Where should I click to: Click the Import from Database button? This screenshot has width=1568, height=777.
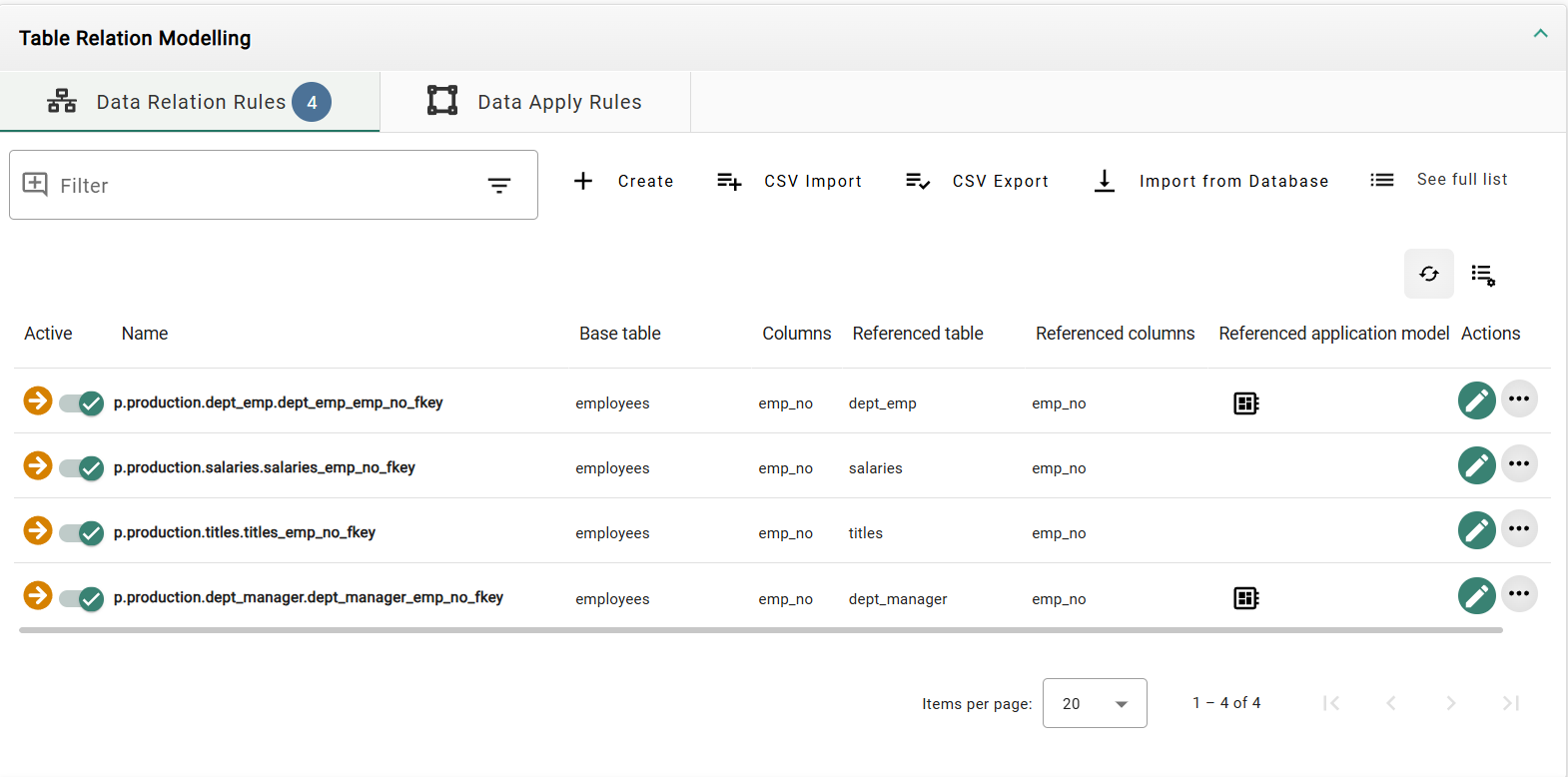click(1211, 181)
